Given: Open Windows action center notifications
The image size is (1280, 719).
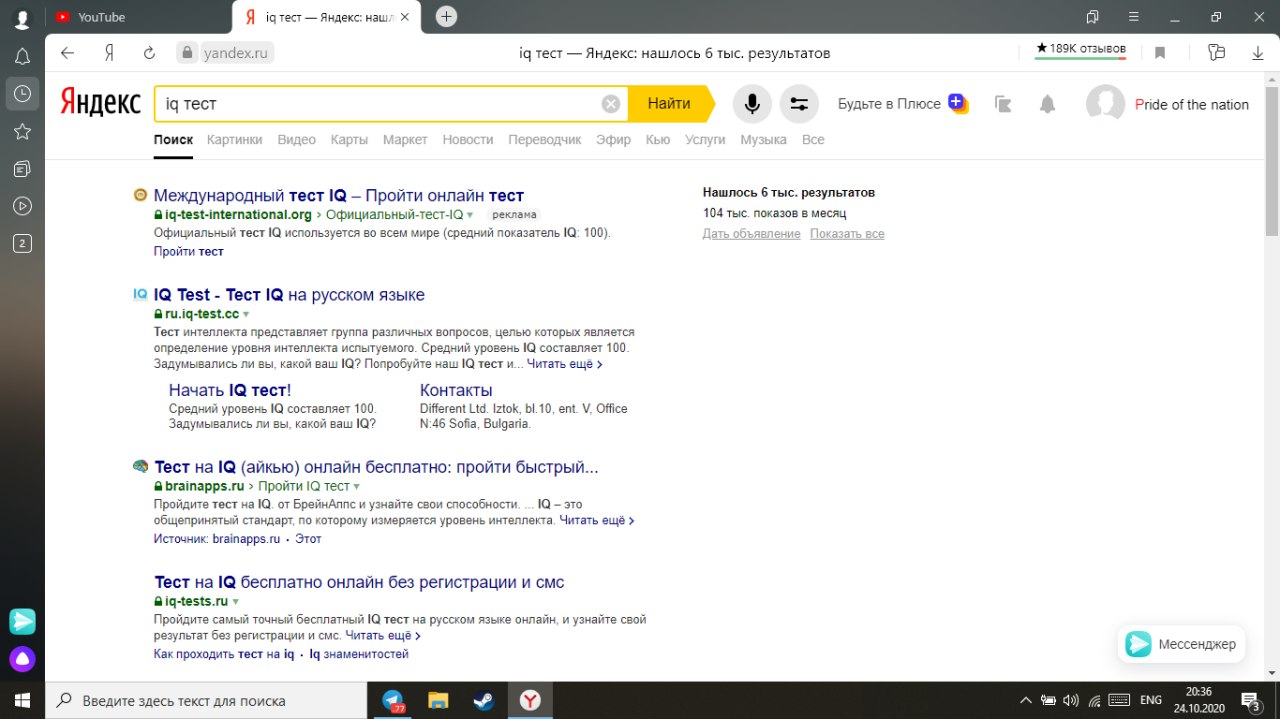Looking at the screenshot, I should (x=1250, y=700).
